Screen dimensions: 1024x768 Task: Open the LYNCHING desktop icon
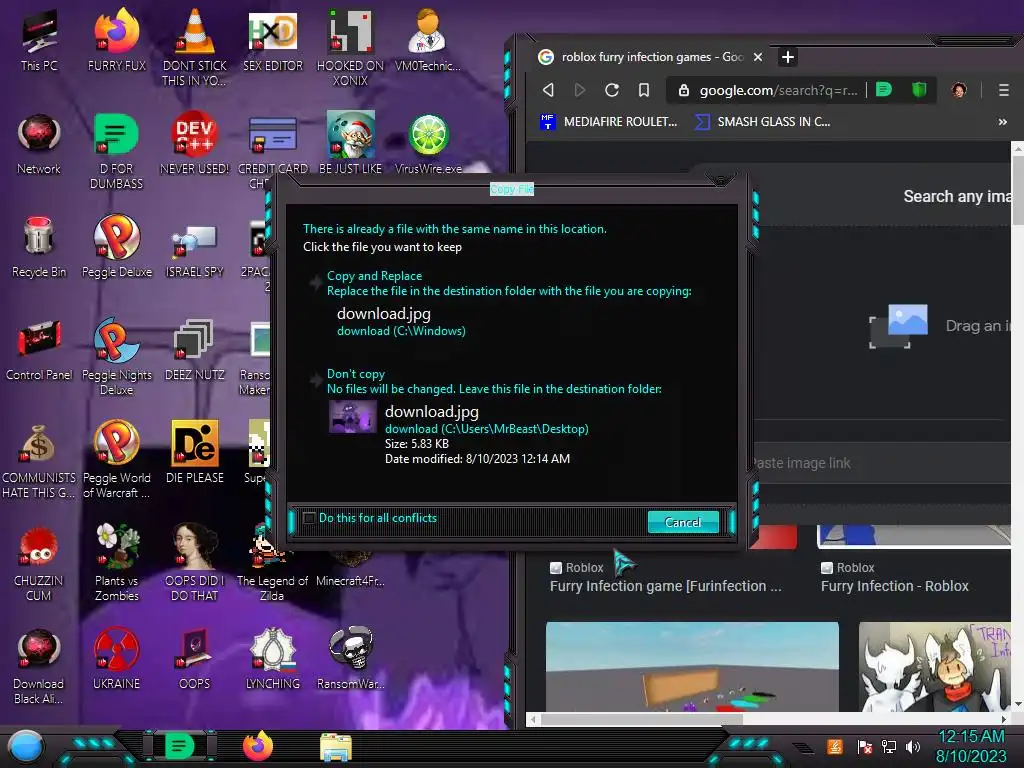coord(272,658)
